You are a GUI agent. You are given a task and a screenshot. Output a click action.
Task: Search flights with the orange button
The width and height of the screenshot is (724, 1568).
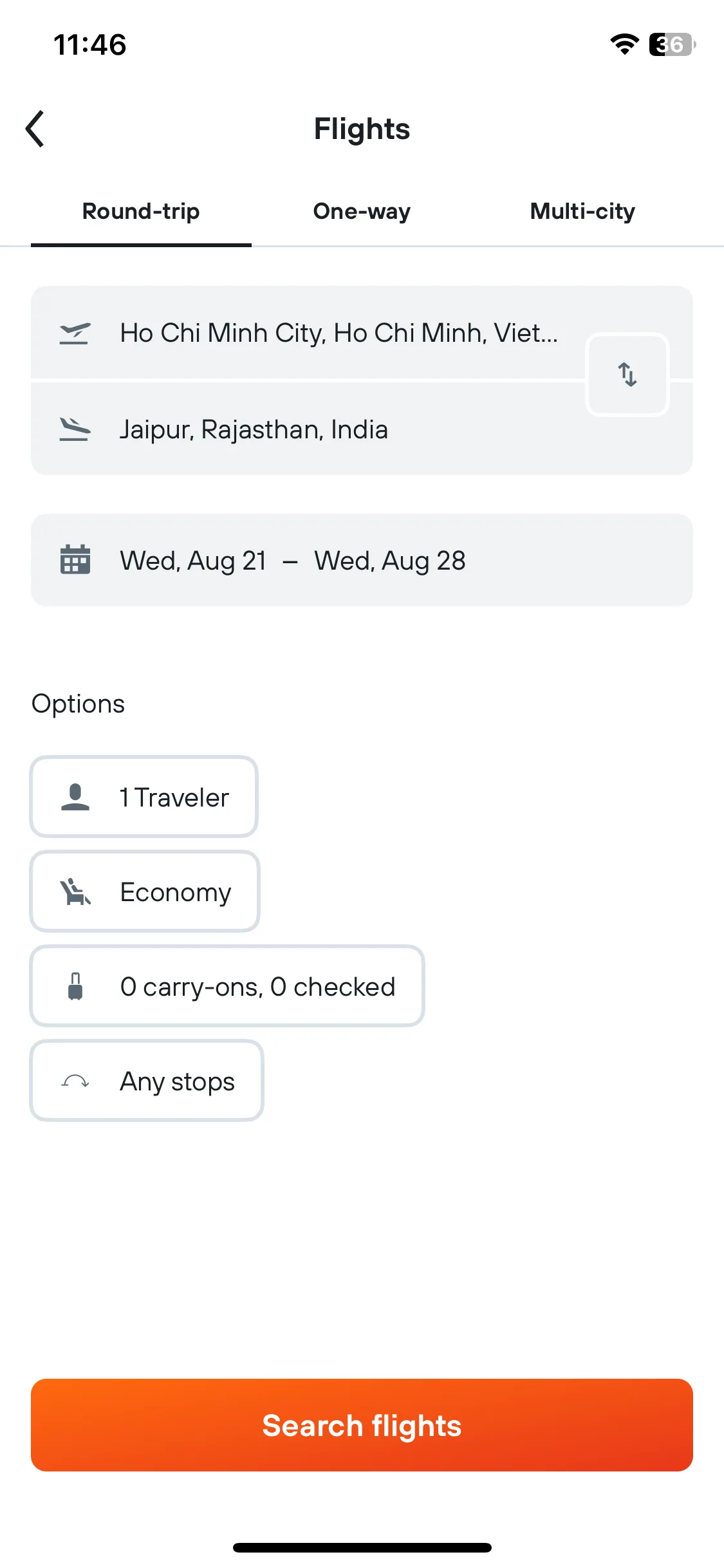click(x=362, y=1425)
